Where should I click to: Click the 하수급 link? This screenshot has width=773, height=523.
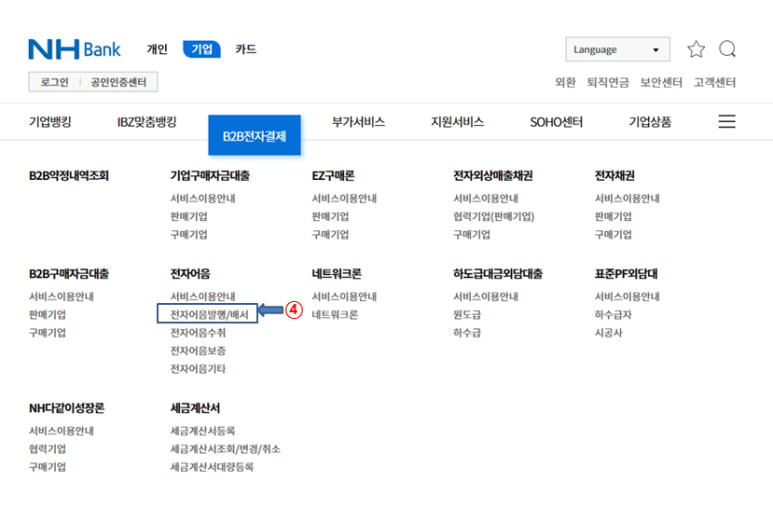tap(467, 333)
